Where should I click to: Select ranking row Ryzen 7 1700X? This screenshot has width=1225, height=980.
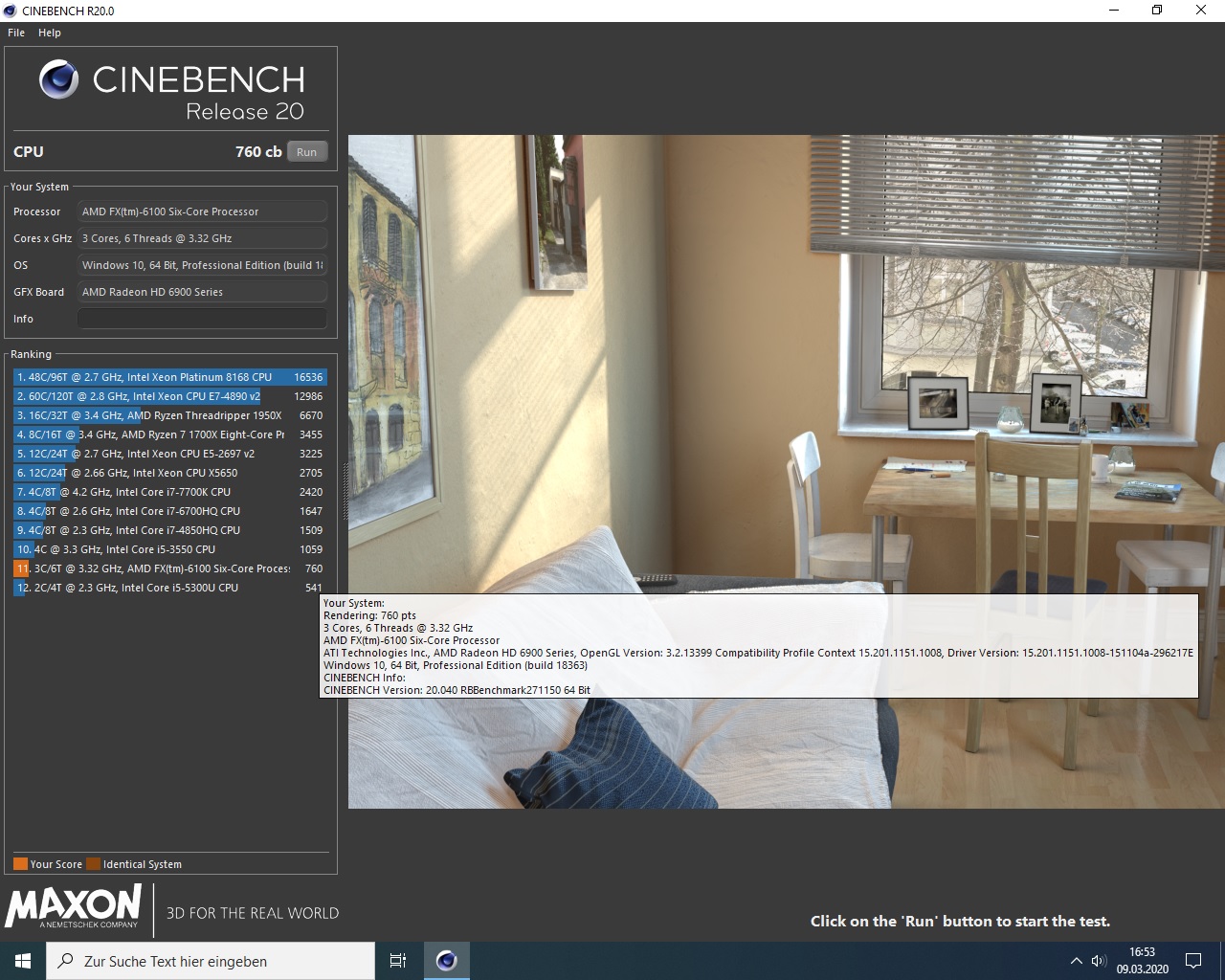(x=170, y=434)
